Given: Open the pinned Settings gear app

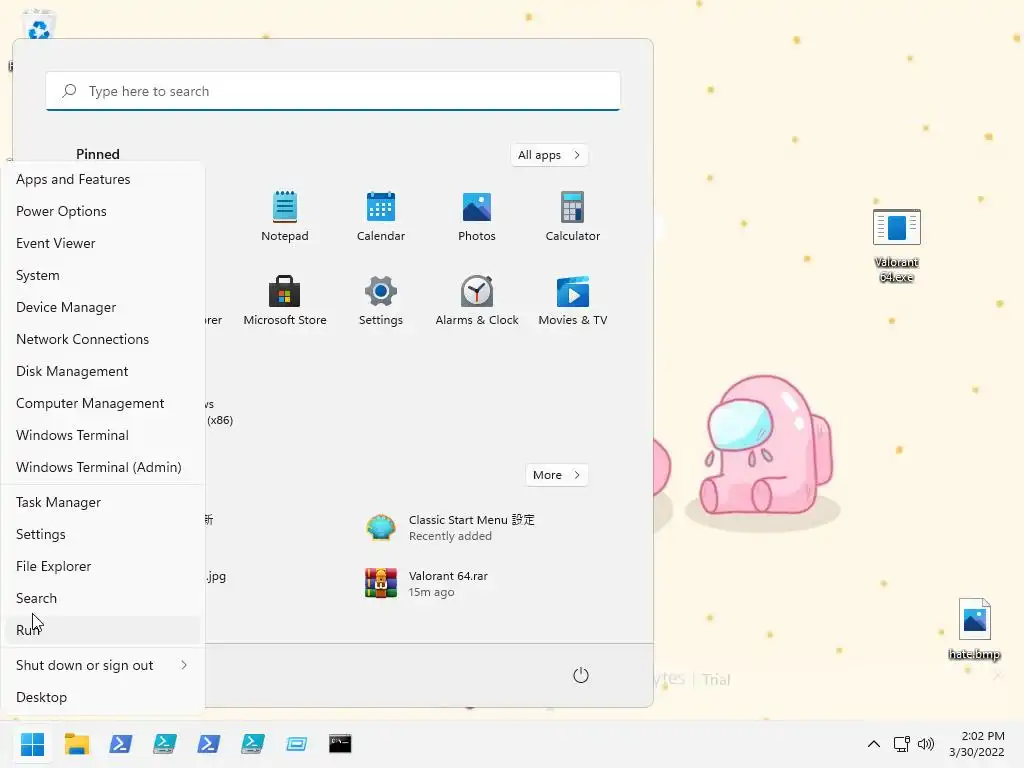Looking at the screenshot, I should coord(381,300).
